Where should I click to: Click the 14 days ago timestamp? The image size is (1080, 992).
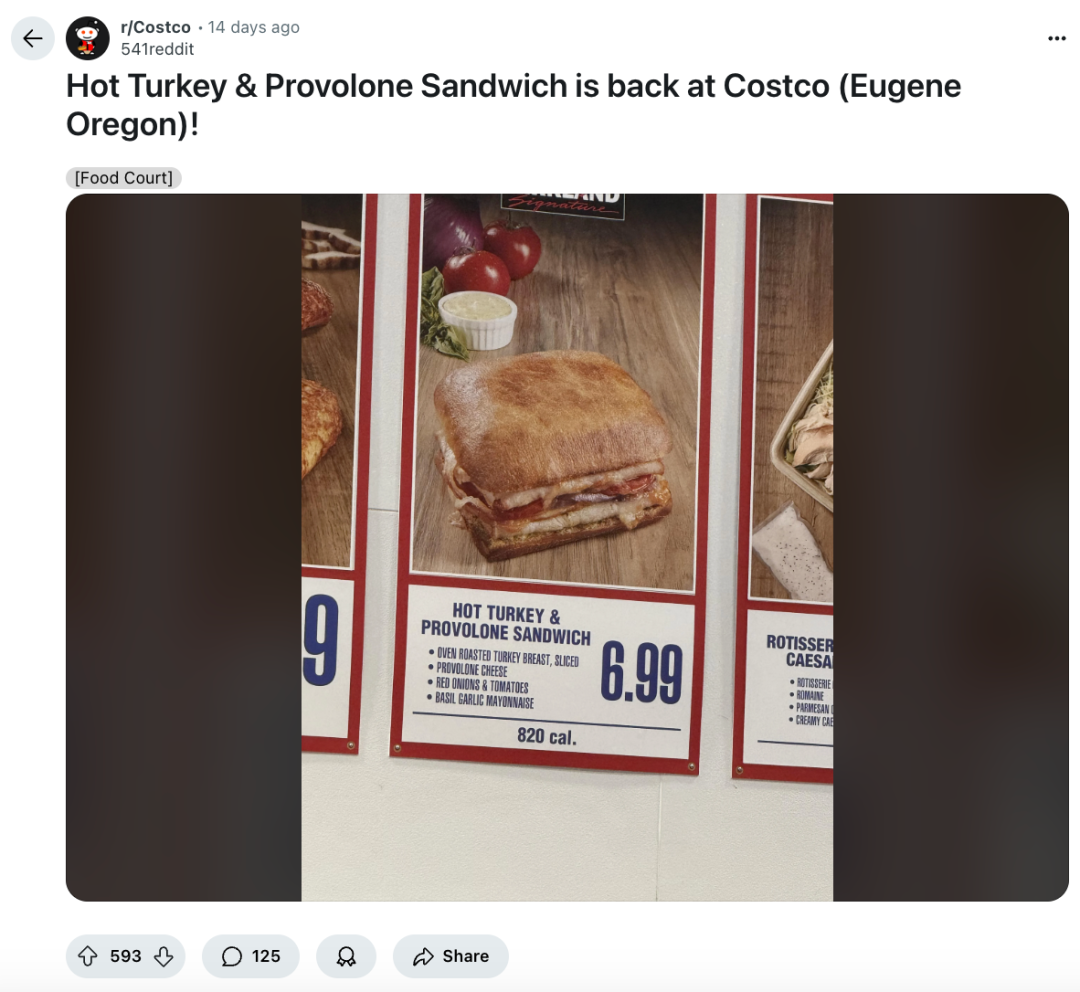(x=253, y=28)
